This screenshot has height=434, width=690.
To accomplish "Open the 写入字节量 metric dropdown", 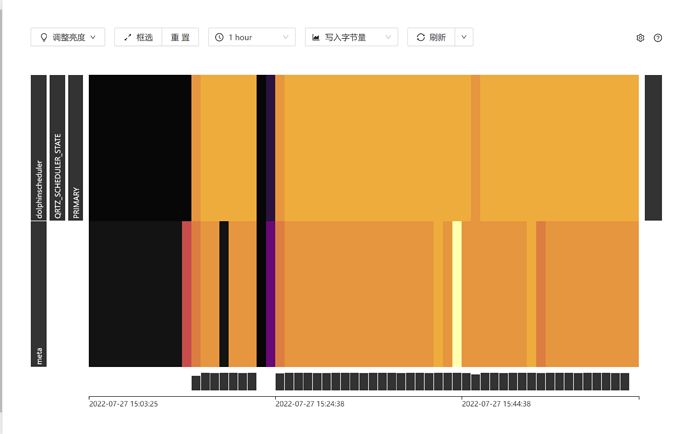I will (351, 37).
